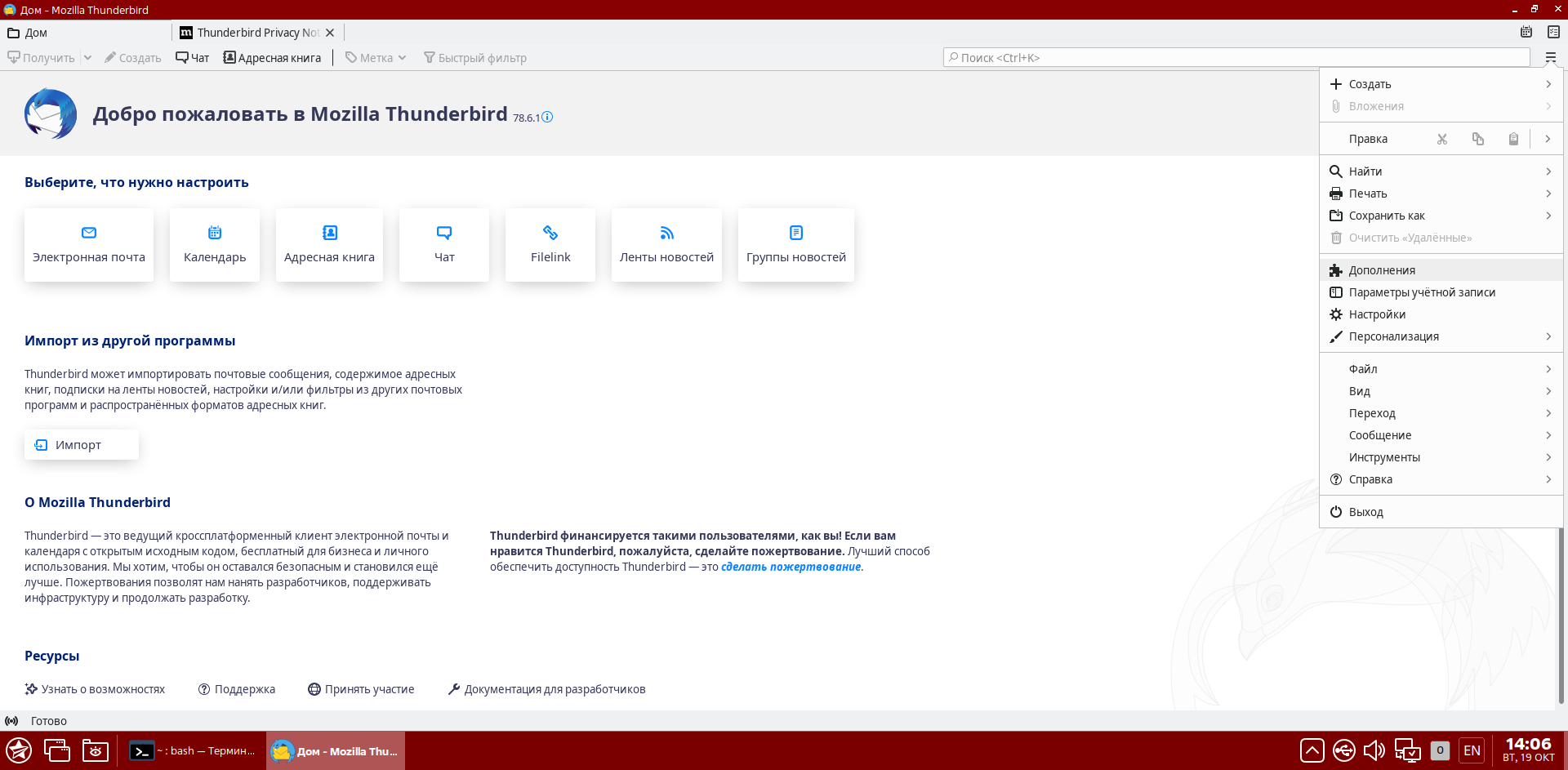Click in the Поиск search field
The image size is (1568, 770).
[x=1236, y=57]
